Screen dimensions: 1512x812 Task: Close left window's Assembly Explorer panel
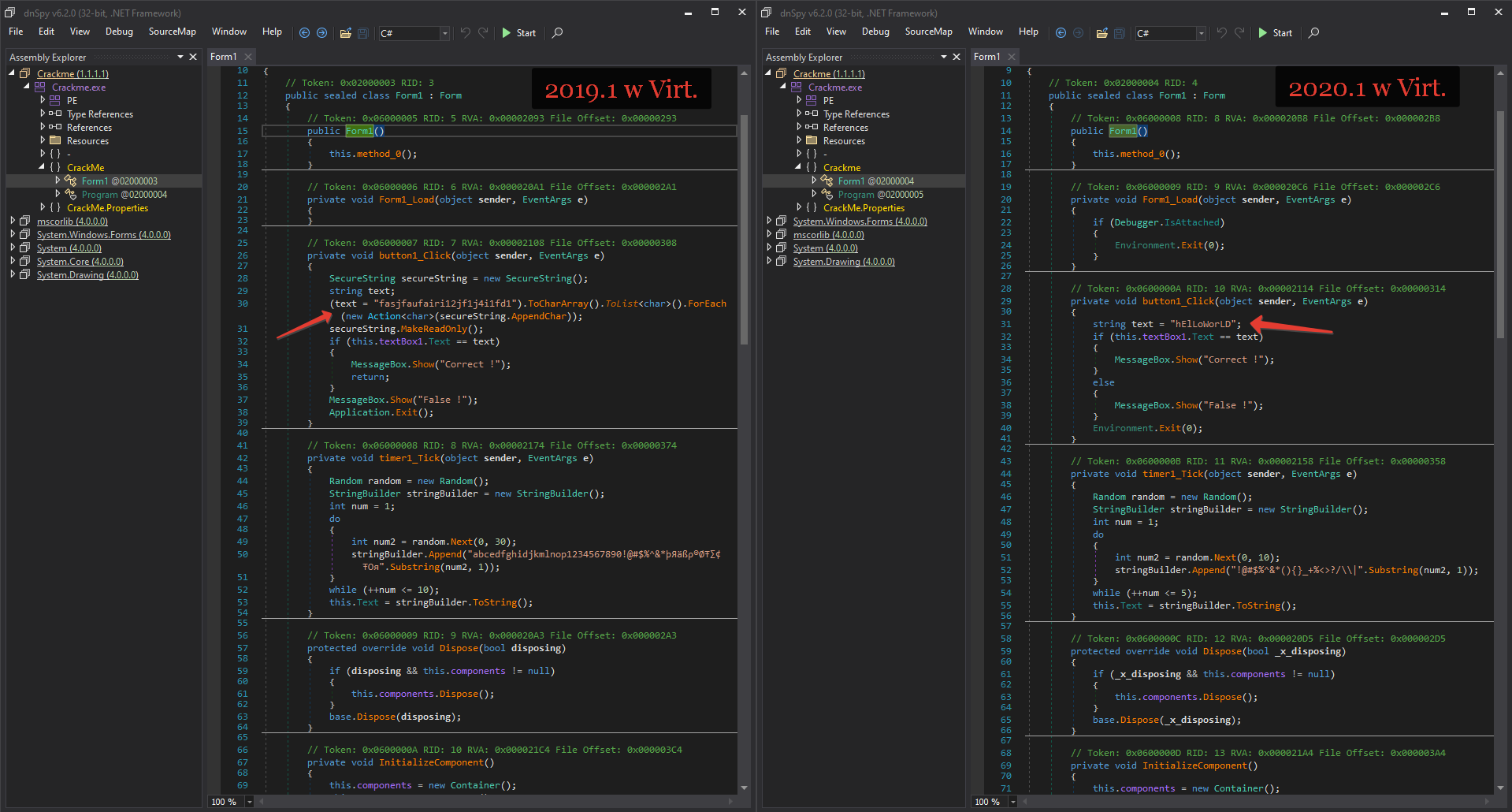point(193,57)
